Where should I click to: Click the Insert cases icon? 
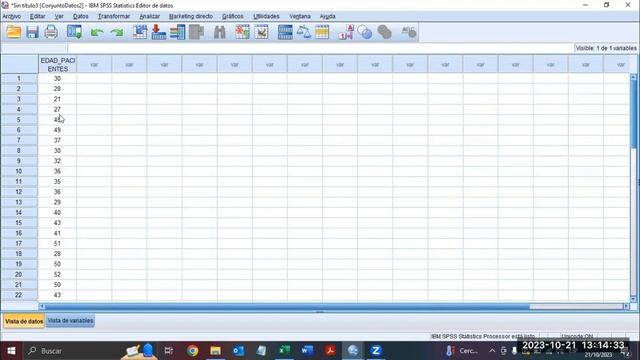242,32
